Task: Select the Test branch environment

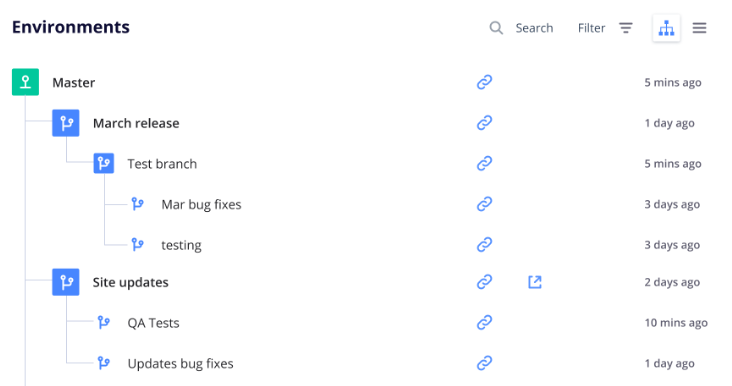Action: [x=162, y=164]
